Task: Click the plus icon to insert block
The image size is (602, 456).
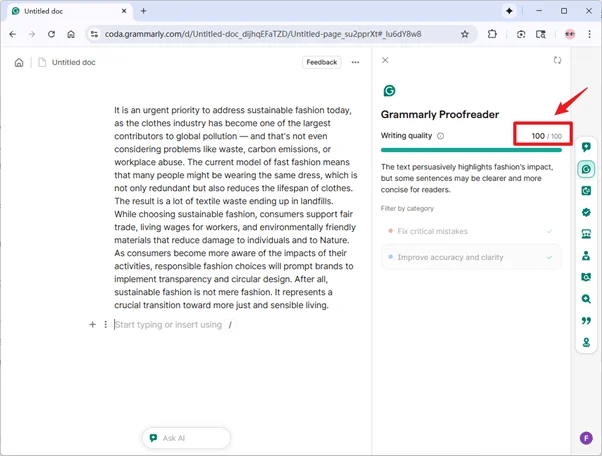Action: pyautogui.click(x=93, y=325)
